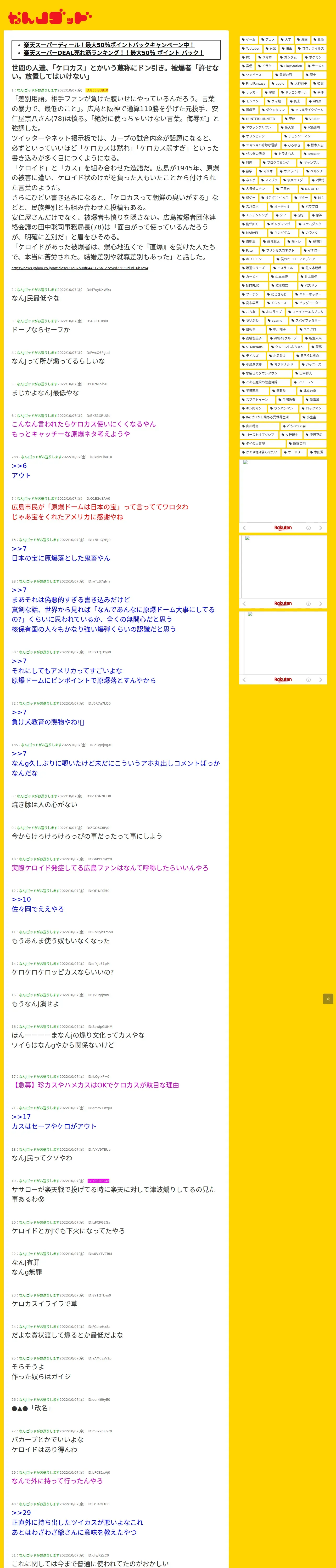Click comment text ドープならセーフか
The image size is (336, 1568).
point(41,329)
